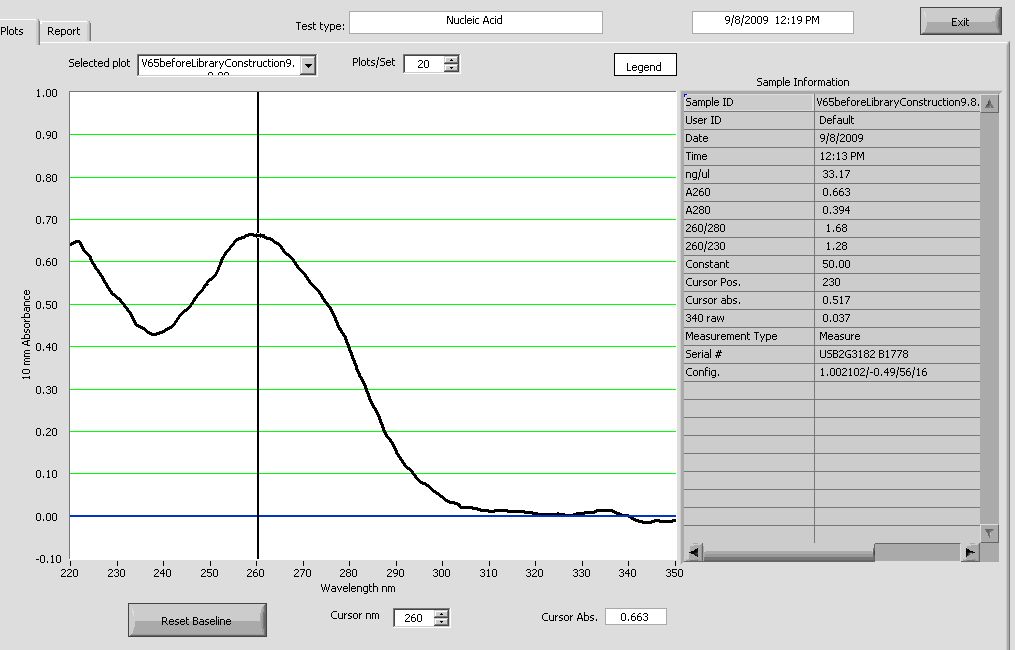
Task: Select the User ID value 'Default'
Action: (x=836, y=120)
